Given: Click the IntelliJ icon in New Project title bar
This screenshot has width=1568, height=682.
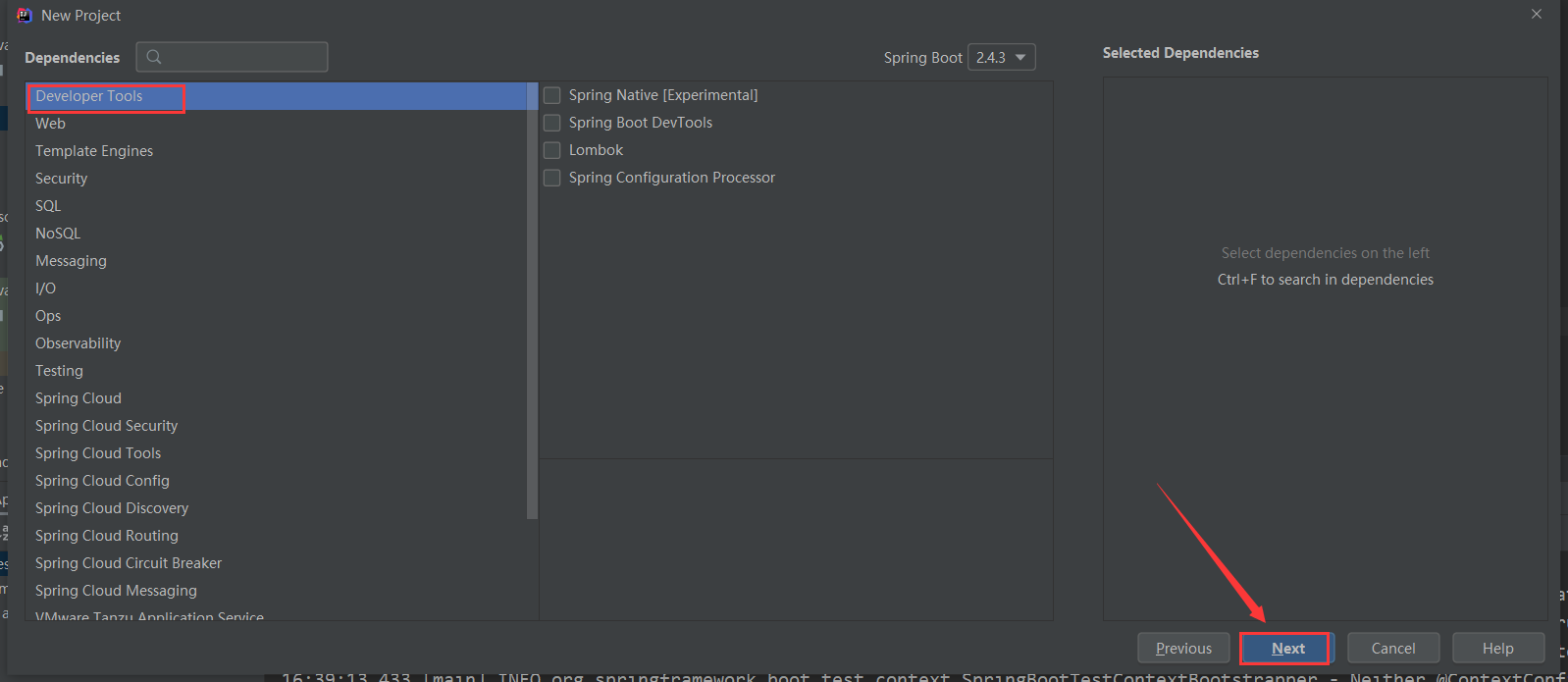Looking at the screenshot, I should click(x=25, y=15).
